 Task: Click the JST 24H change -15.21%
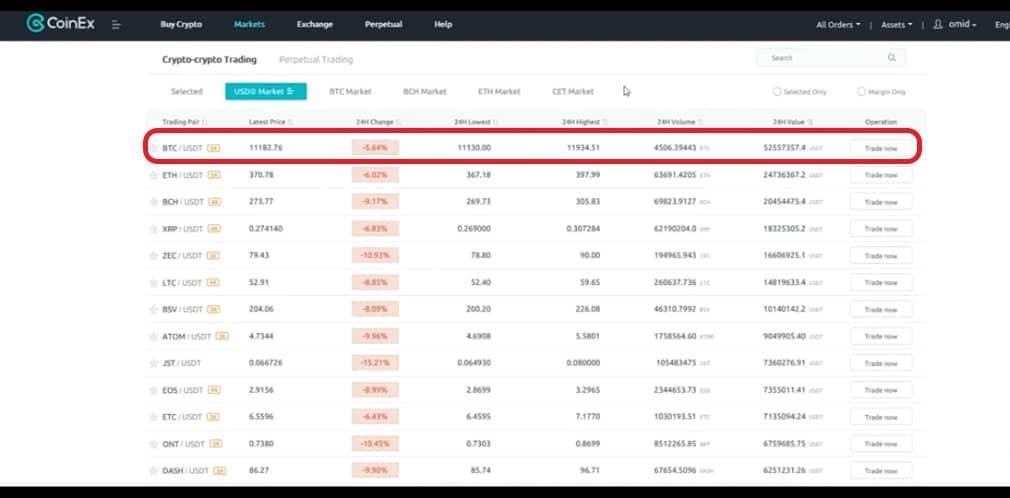[375, 363]
